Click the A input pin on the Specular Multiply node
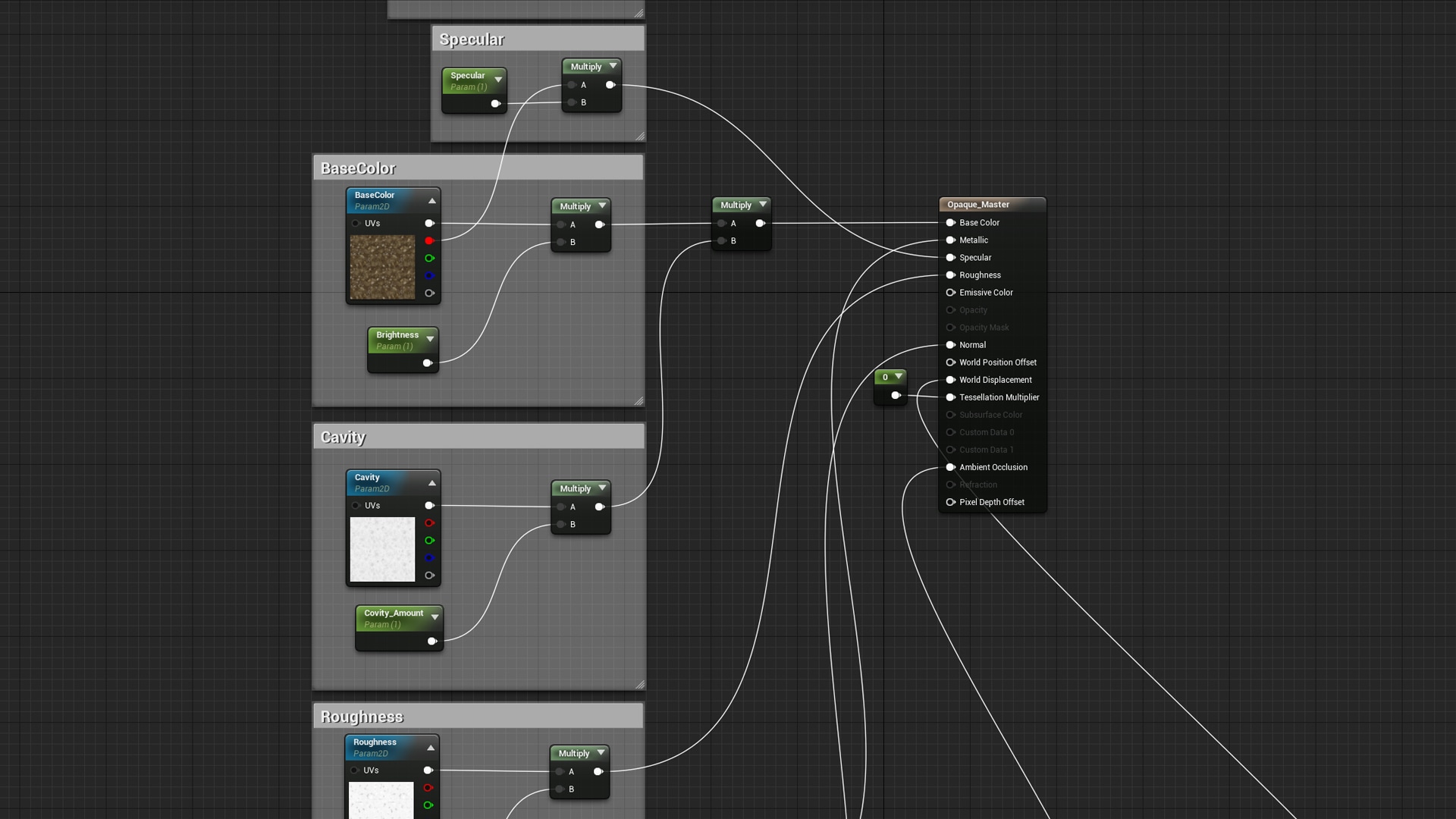This screenshot has height=819, width=1456. [571, 85]
